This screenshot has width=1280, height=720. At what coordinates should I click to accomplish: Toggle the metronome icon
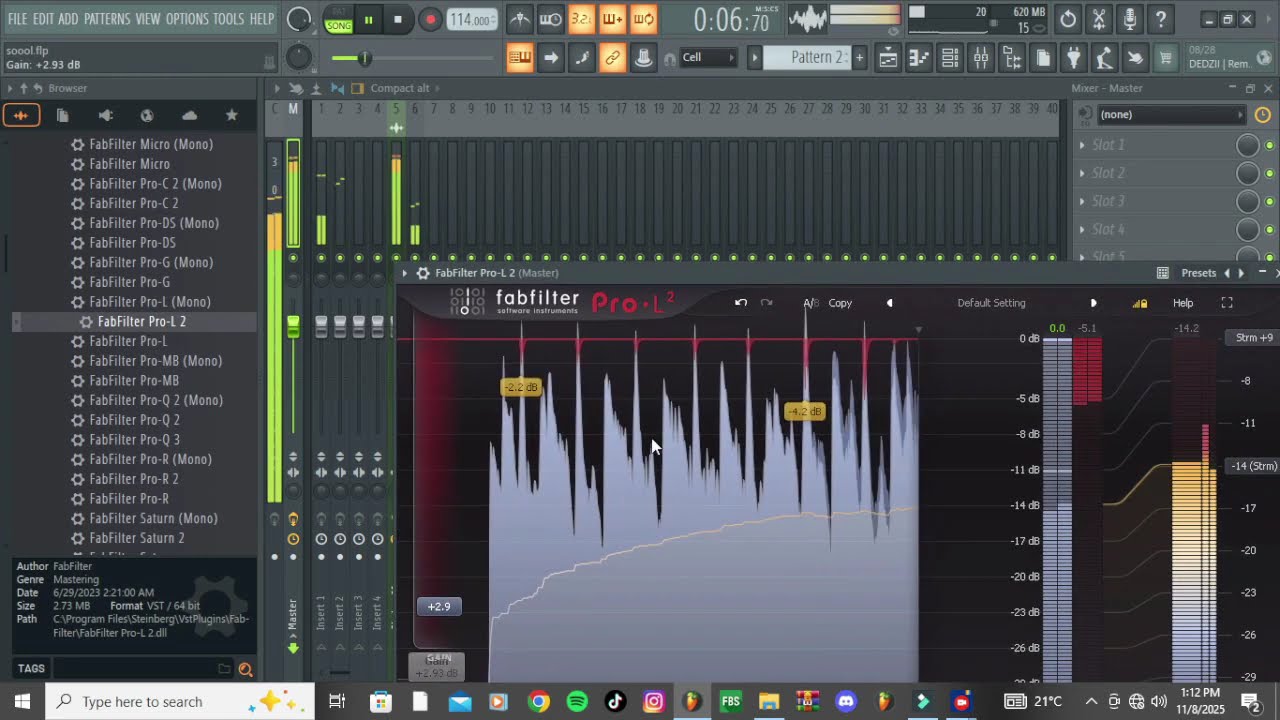click(x=520, y=19)
